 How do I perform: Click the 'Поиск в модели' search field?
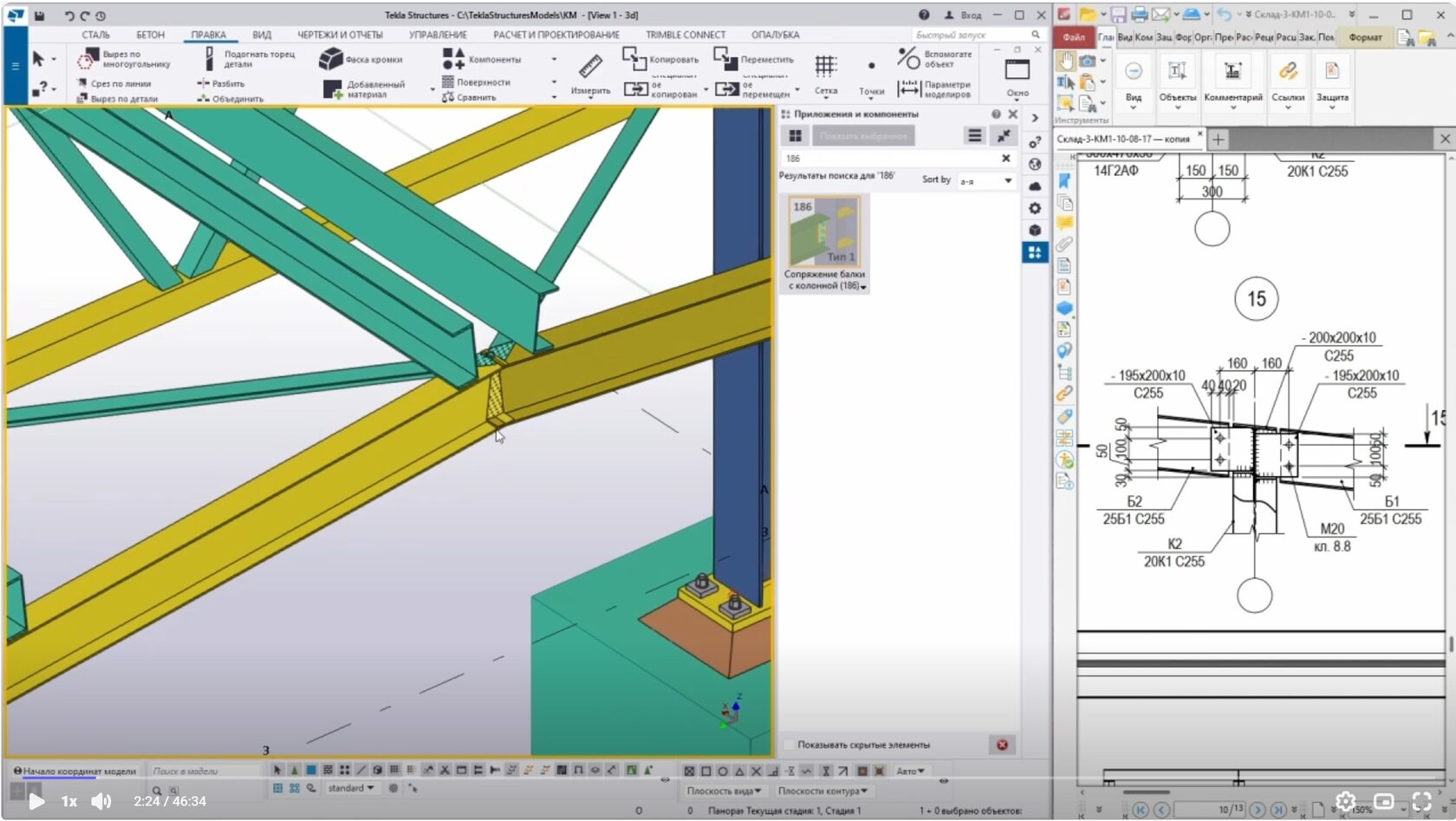(x=205, y=771)
